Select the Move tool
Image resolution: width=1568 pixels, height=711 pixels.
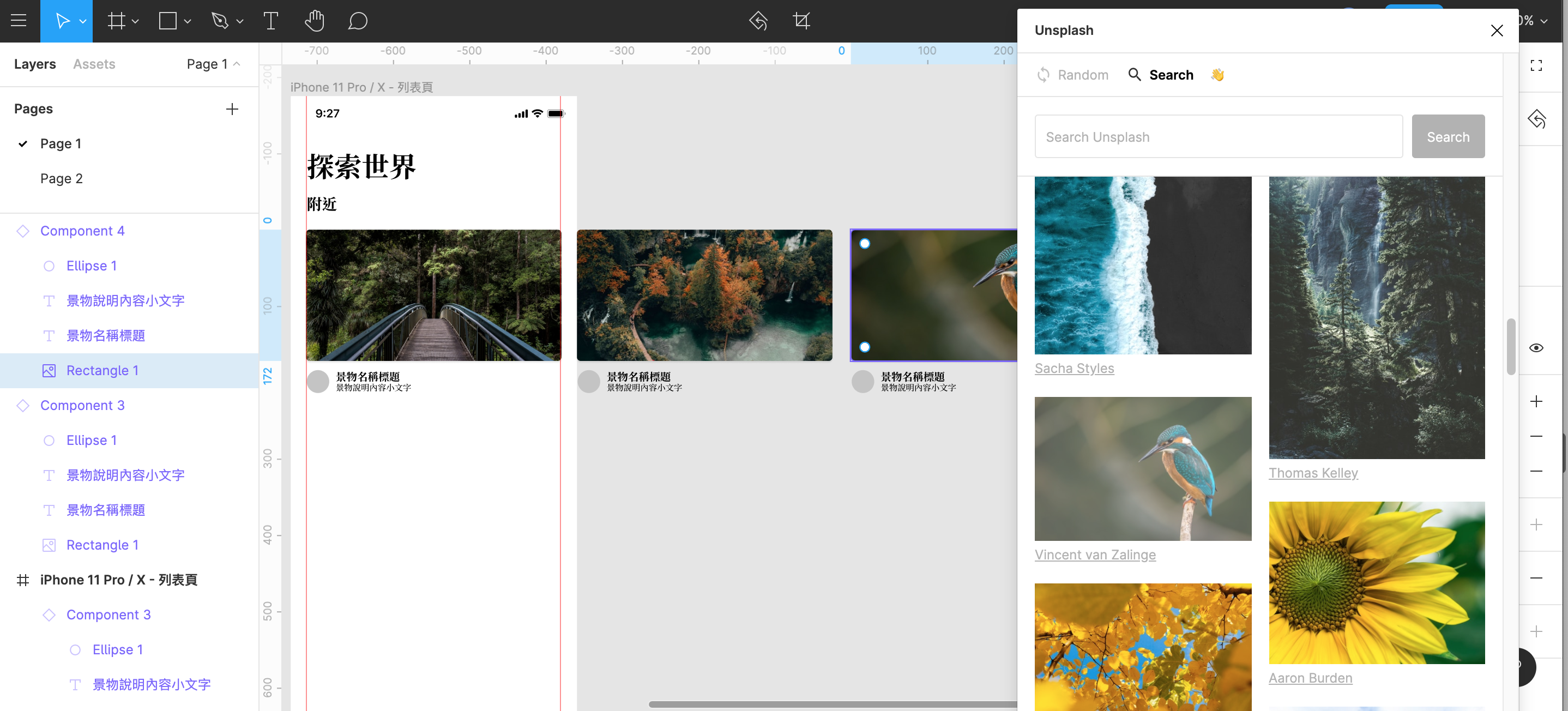pyautogui.click(x=62, y=21)
